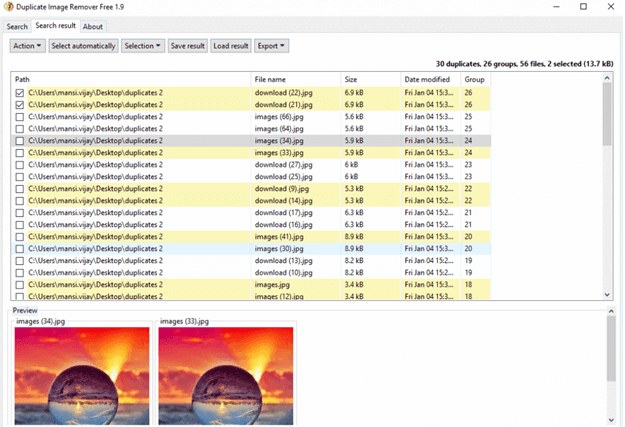This screenshot has width=625, height=427.
Task: Expand the Selection dropdown
Action: [143, 46]
